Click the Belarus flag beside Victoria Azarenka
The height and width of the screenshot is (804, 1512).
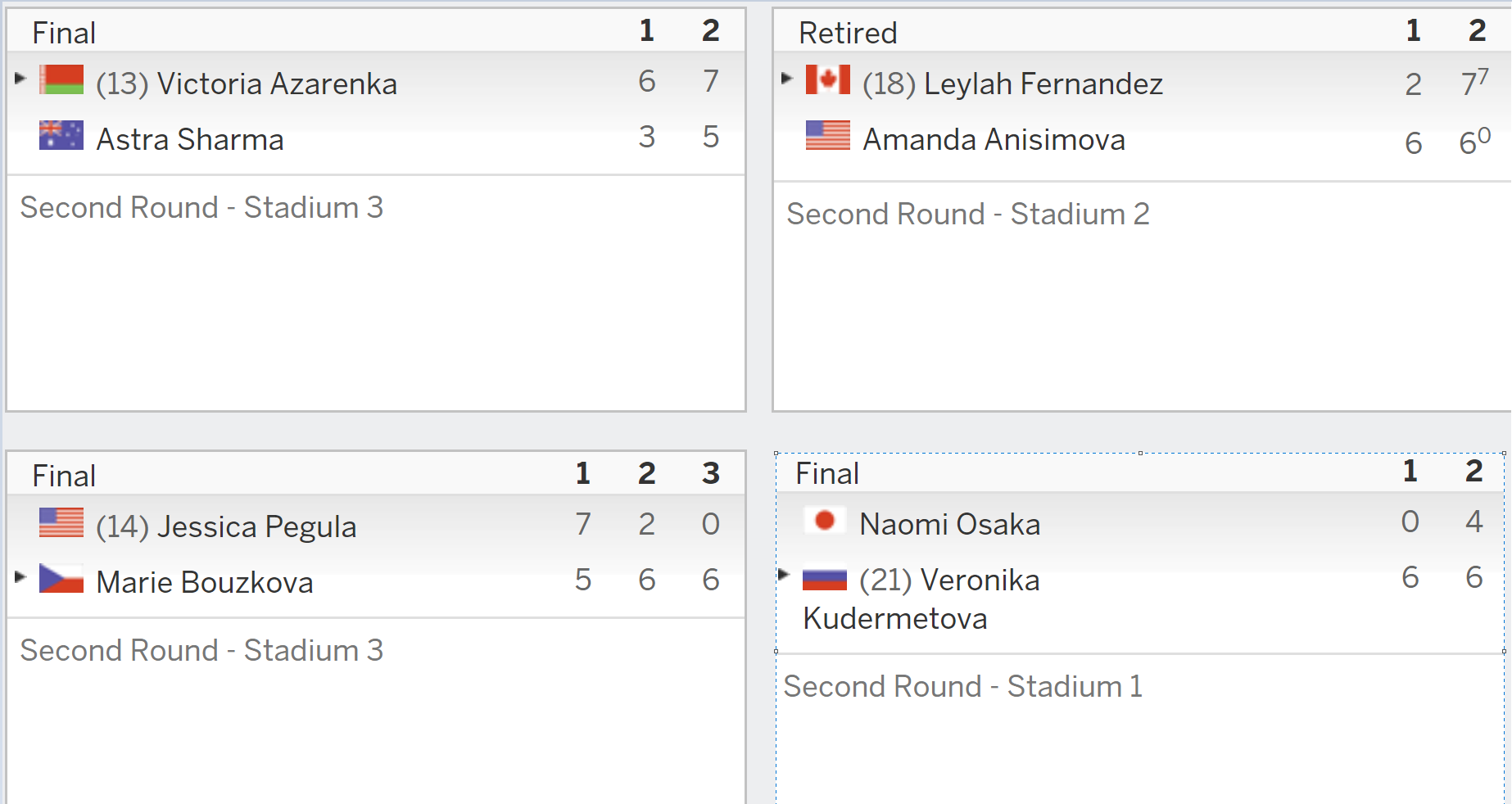tap(61, 80)
